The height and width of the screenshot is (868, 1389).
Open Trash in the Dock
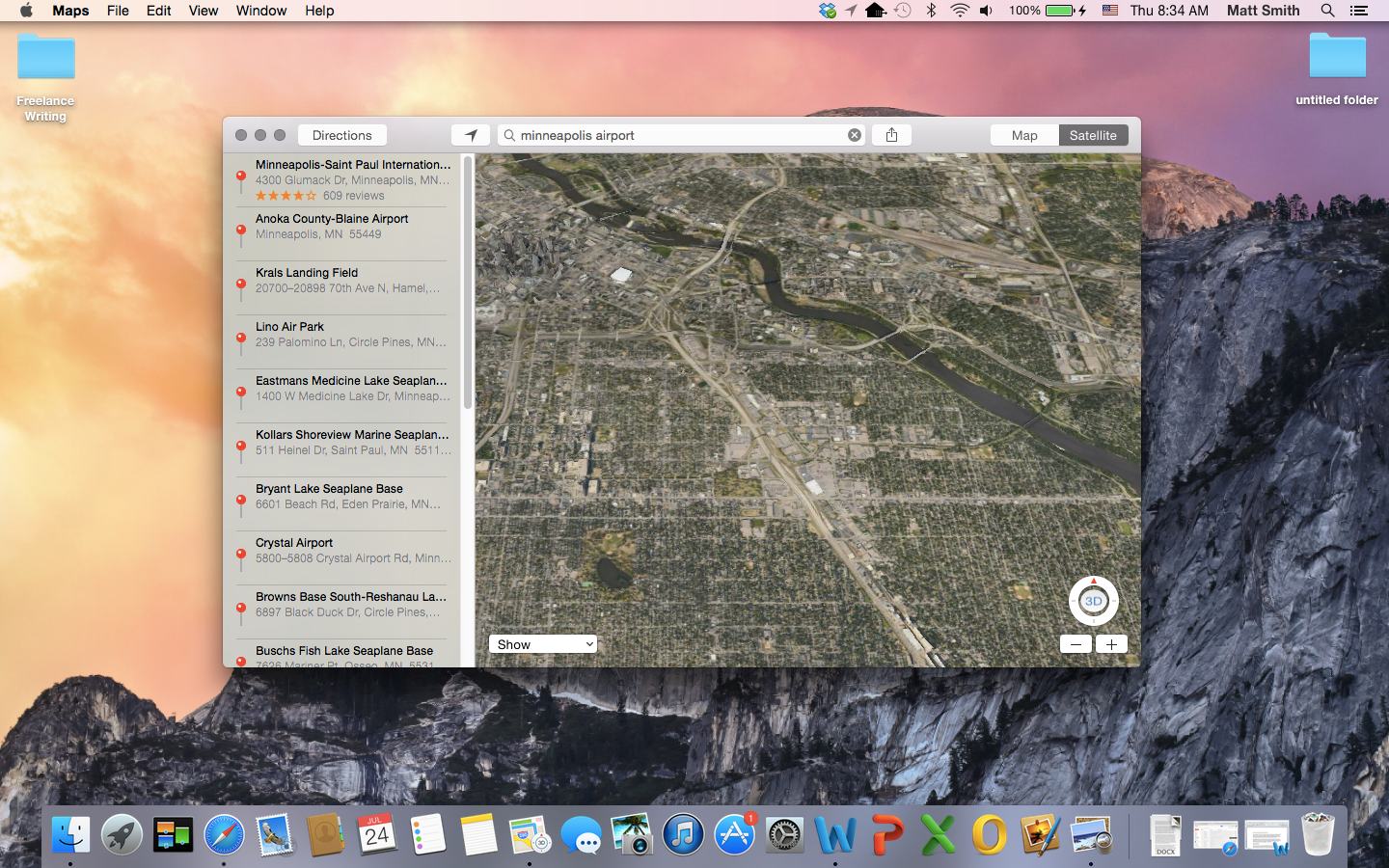tap(1318, 834)
